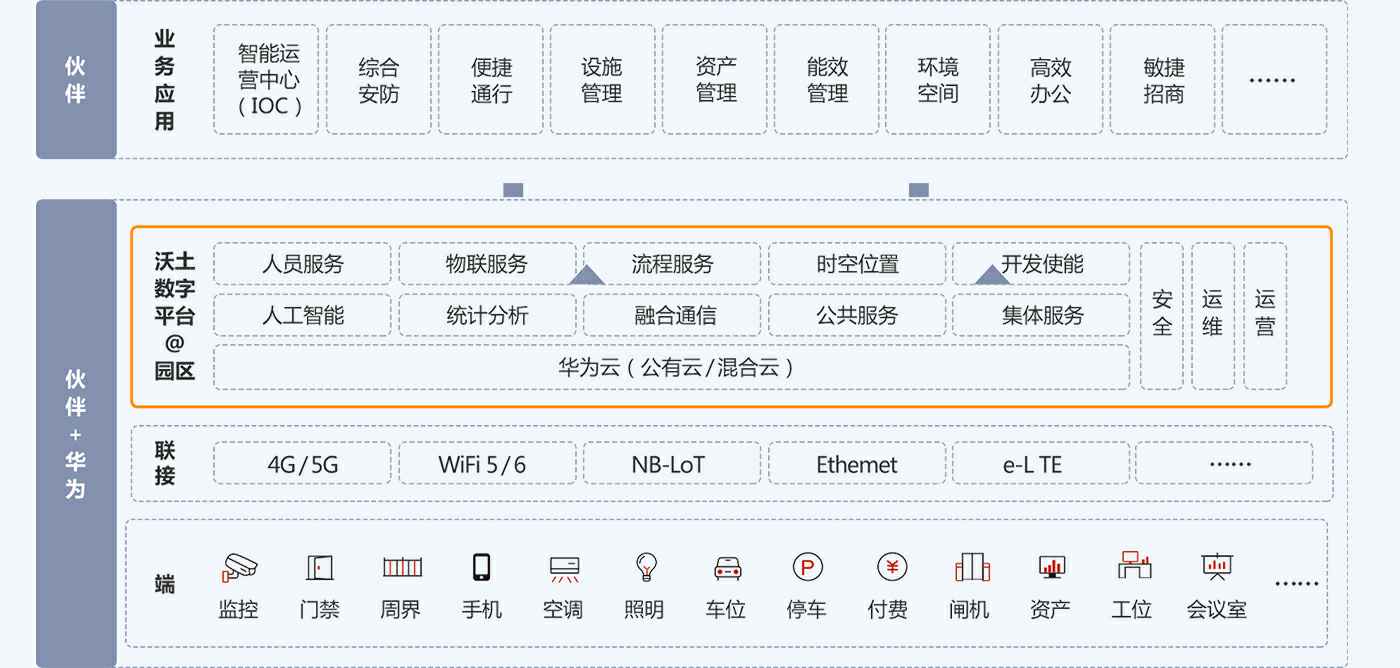Click the NB-LoT connection box
Viewport: 1400px width, 668px height.
[671, 464]
